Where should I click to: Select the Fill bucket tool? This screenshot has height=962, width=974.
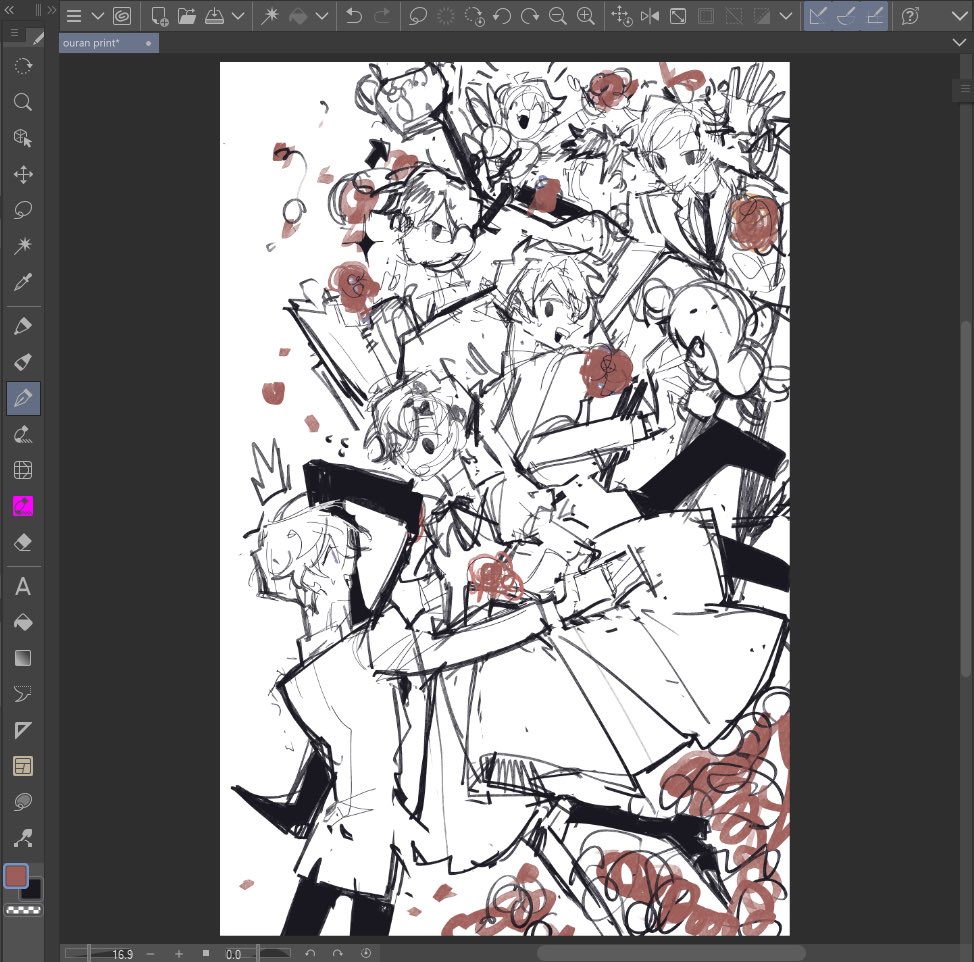pos(23,622)
